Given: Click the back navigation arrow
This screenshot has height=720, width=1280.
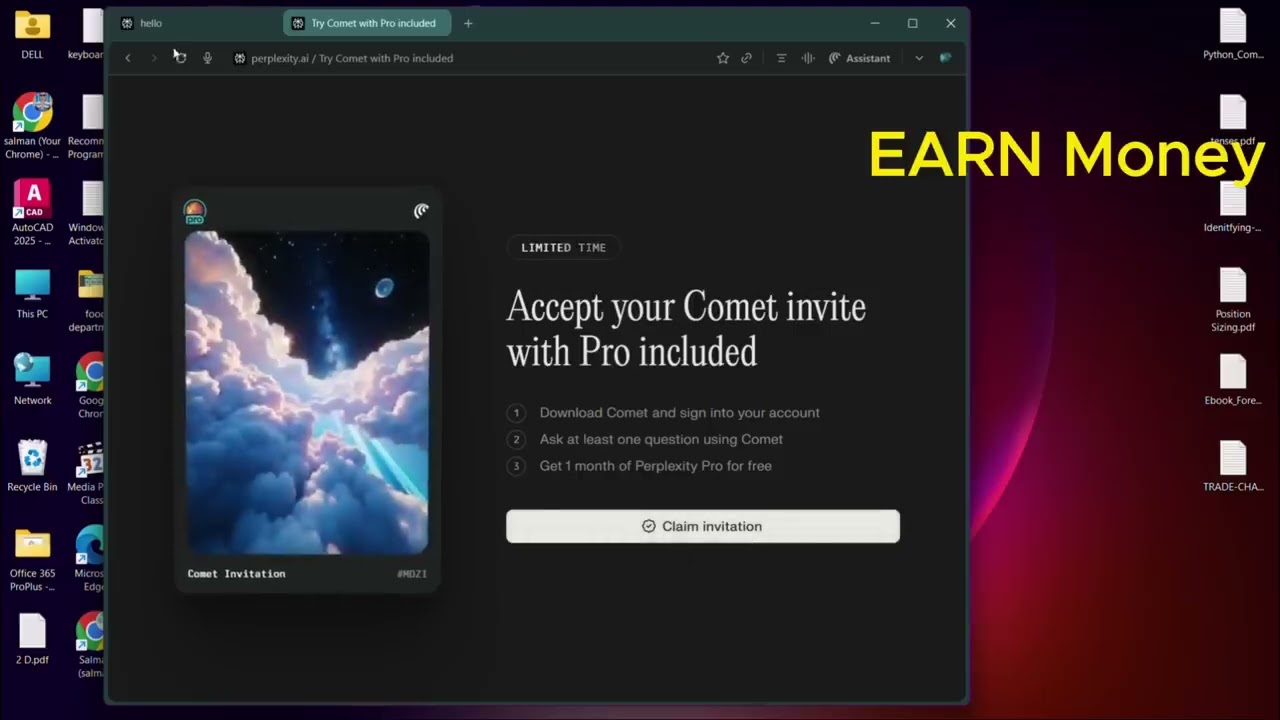Looking at the screenshot, I should pyautogui.click(x=128, y=58).
